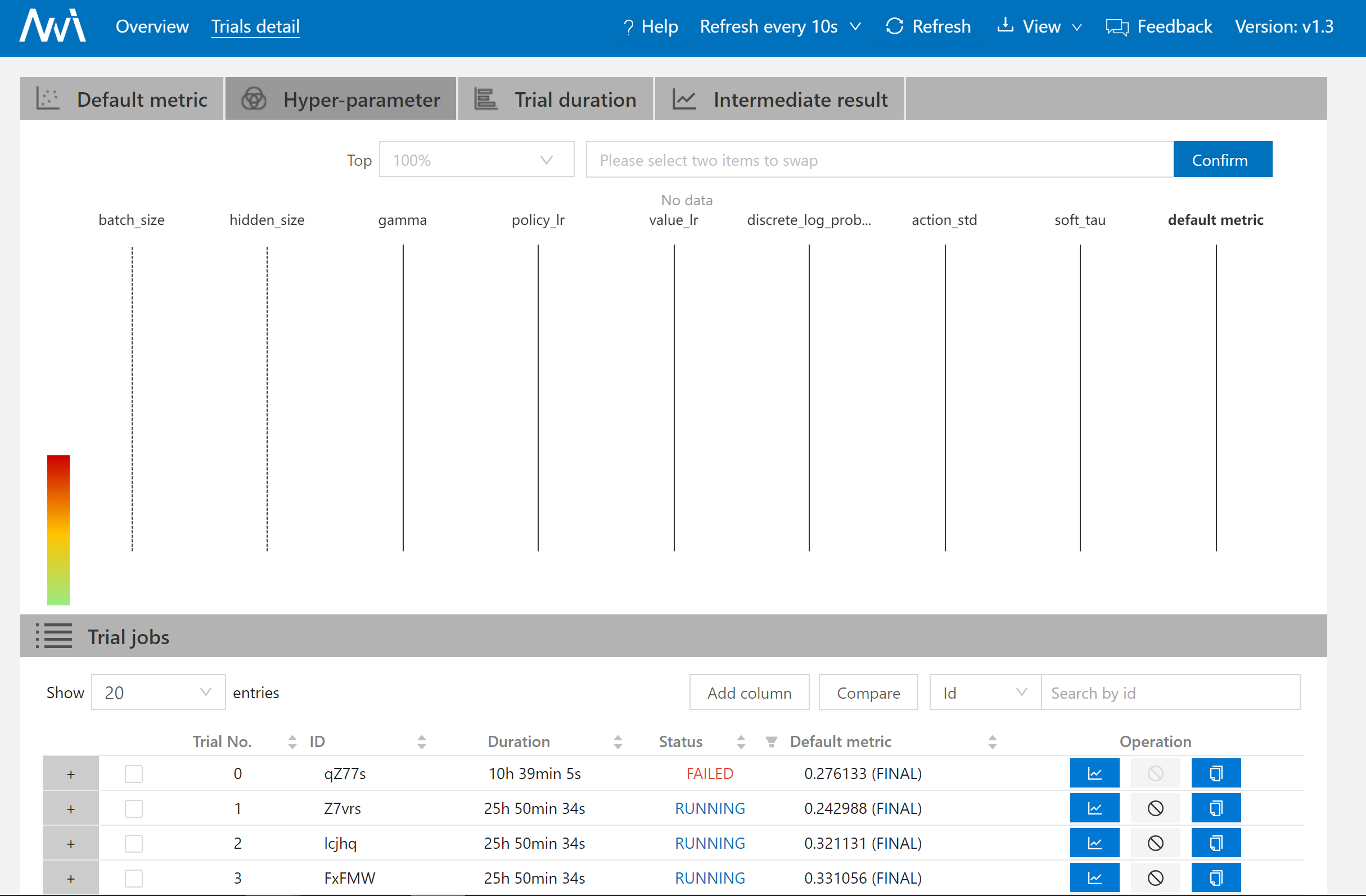Open the View dropdown menu
This screenshot has height=896, width=1366.
(1039, 26)
